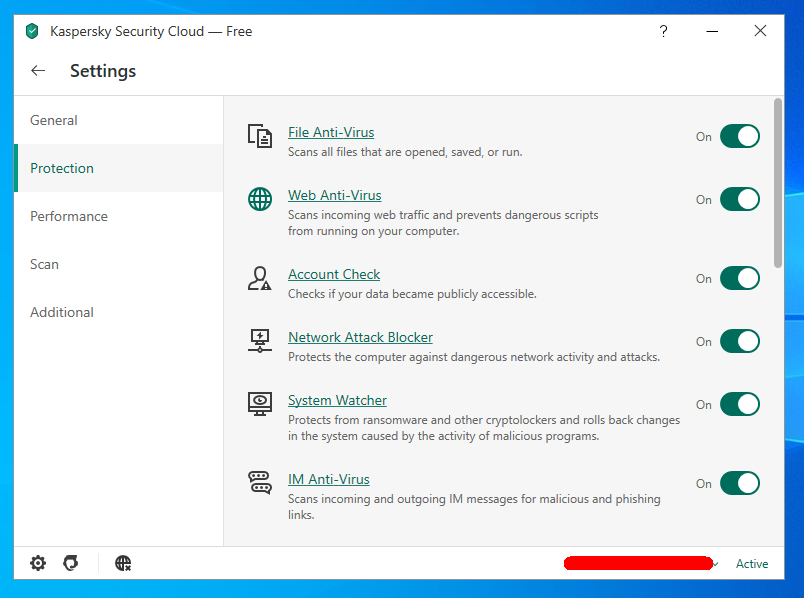Go to the Additional settings section
804x598 pixels.
118,312
